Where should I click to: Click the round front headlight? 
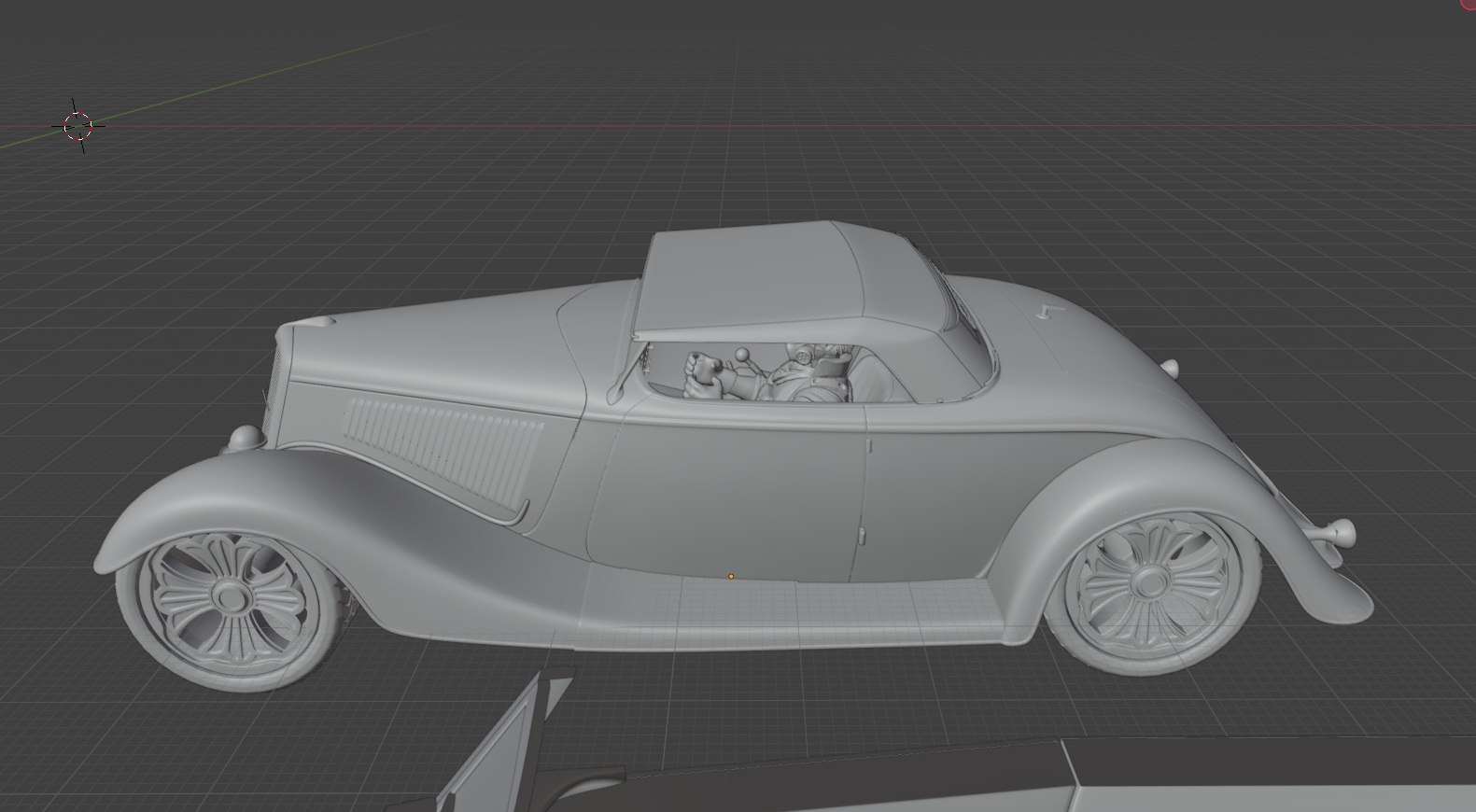[245, 437]
